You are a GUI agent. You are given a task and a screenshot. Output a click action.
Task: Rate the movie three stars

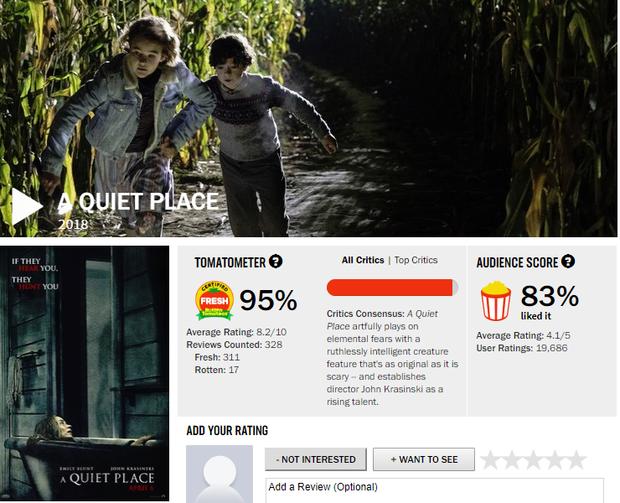point(533,460)
